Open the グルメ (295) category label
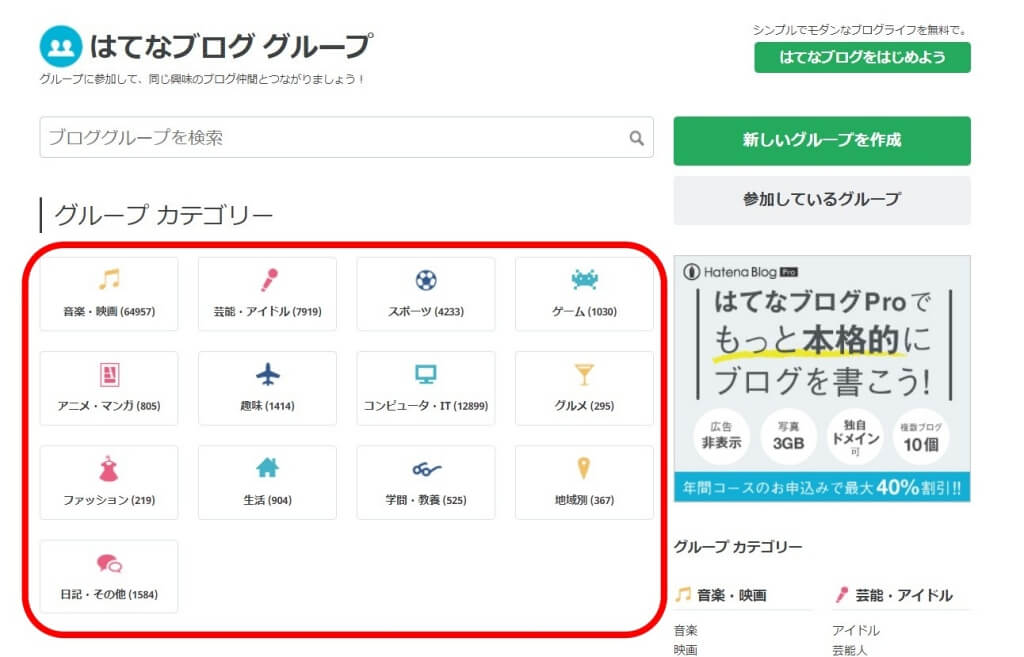This screenshot has height=657, width=1024. tap(584, 406)
